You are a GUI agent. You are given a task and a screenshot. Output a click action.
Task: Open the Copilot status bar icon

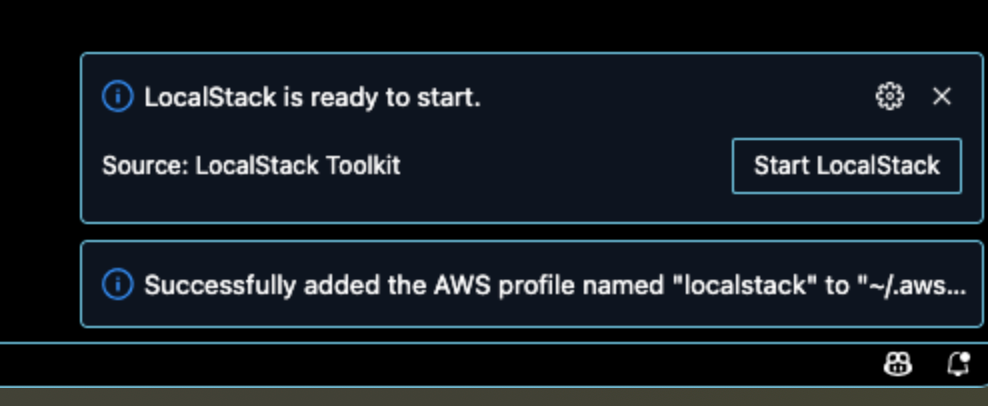tap(897, 364)
